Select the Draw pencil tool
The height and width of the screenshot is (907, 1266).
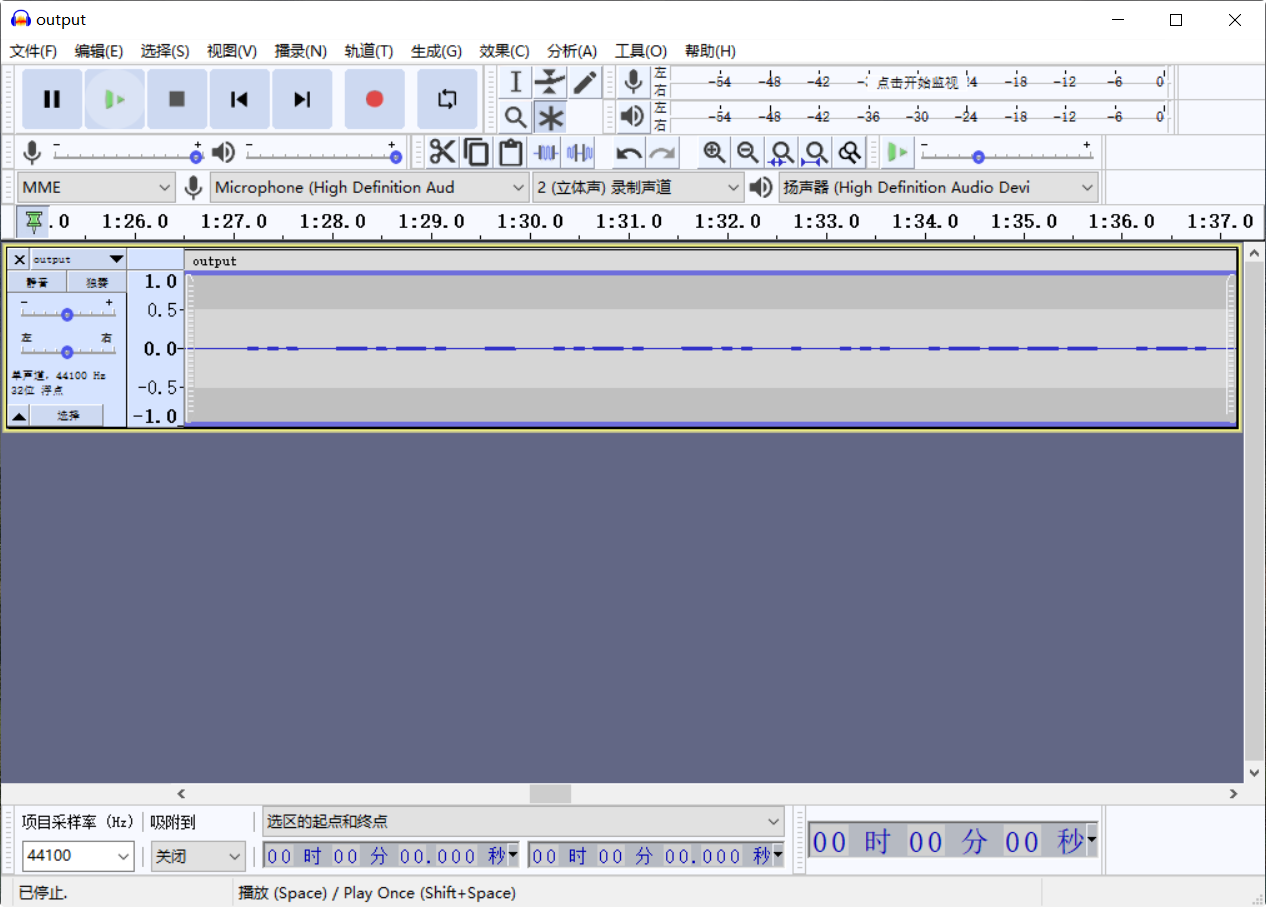tap(585, 83)
